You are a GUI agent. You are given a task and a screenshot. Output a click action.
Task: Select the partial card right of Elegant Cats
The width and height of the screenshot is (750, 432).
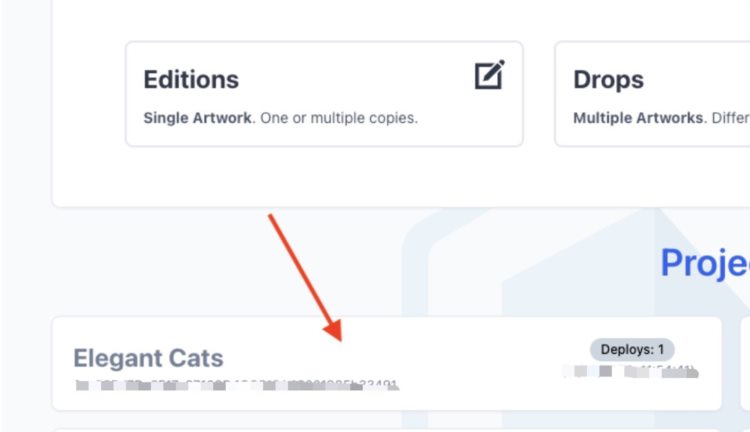[x=745, y=362]
